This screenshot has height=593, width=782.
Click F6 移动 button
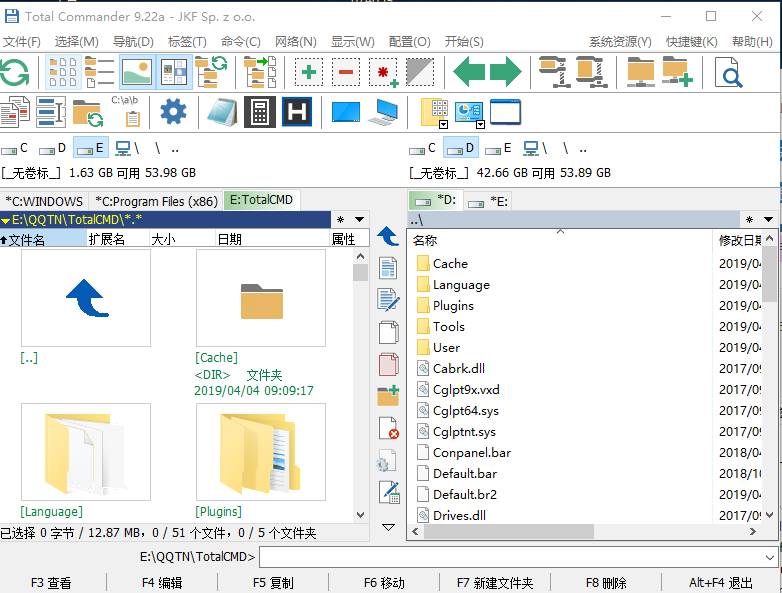384,583
